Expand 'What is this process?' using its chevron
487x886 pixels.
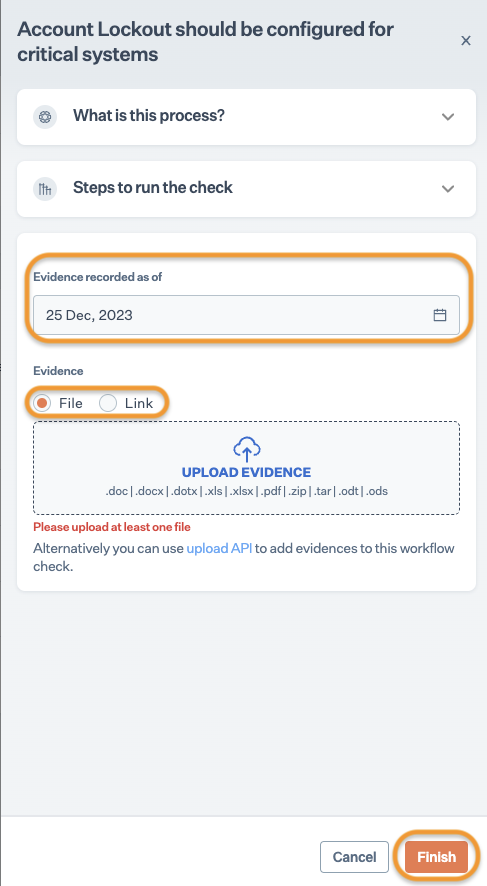click(448, 117)
